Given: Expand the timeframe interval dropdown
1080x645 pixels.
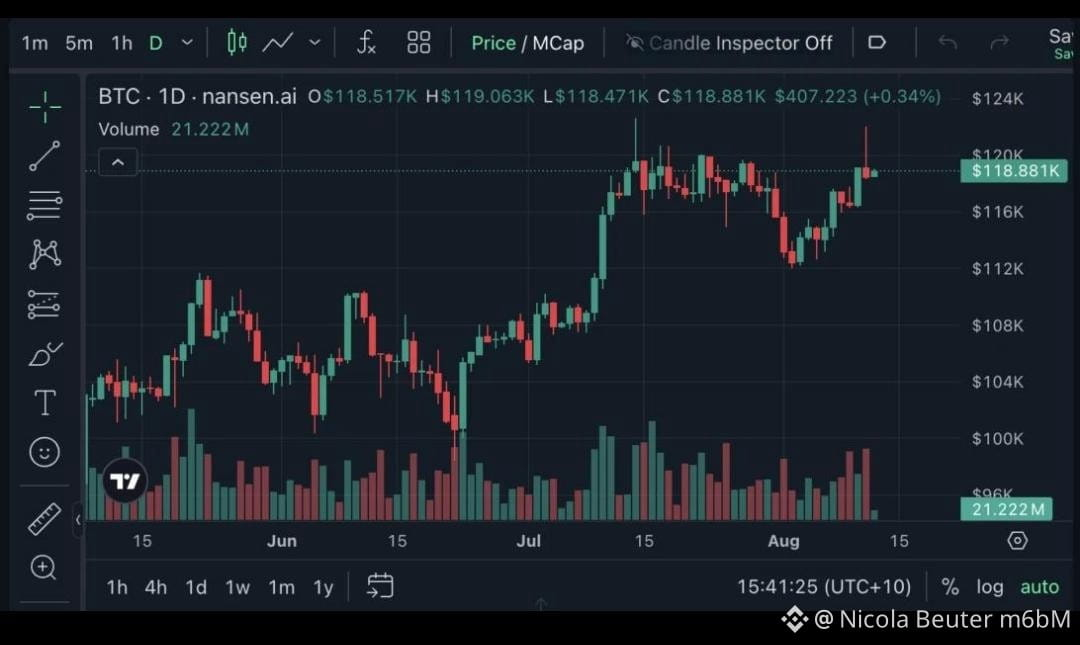Looking at the screenshot, I should pyautogui.click(x=187, y=43).
